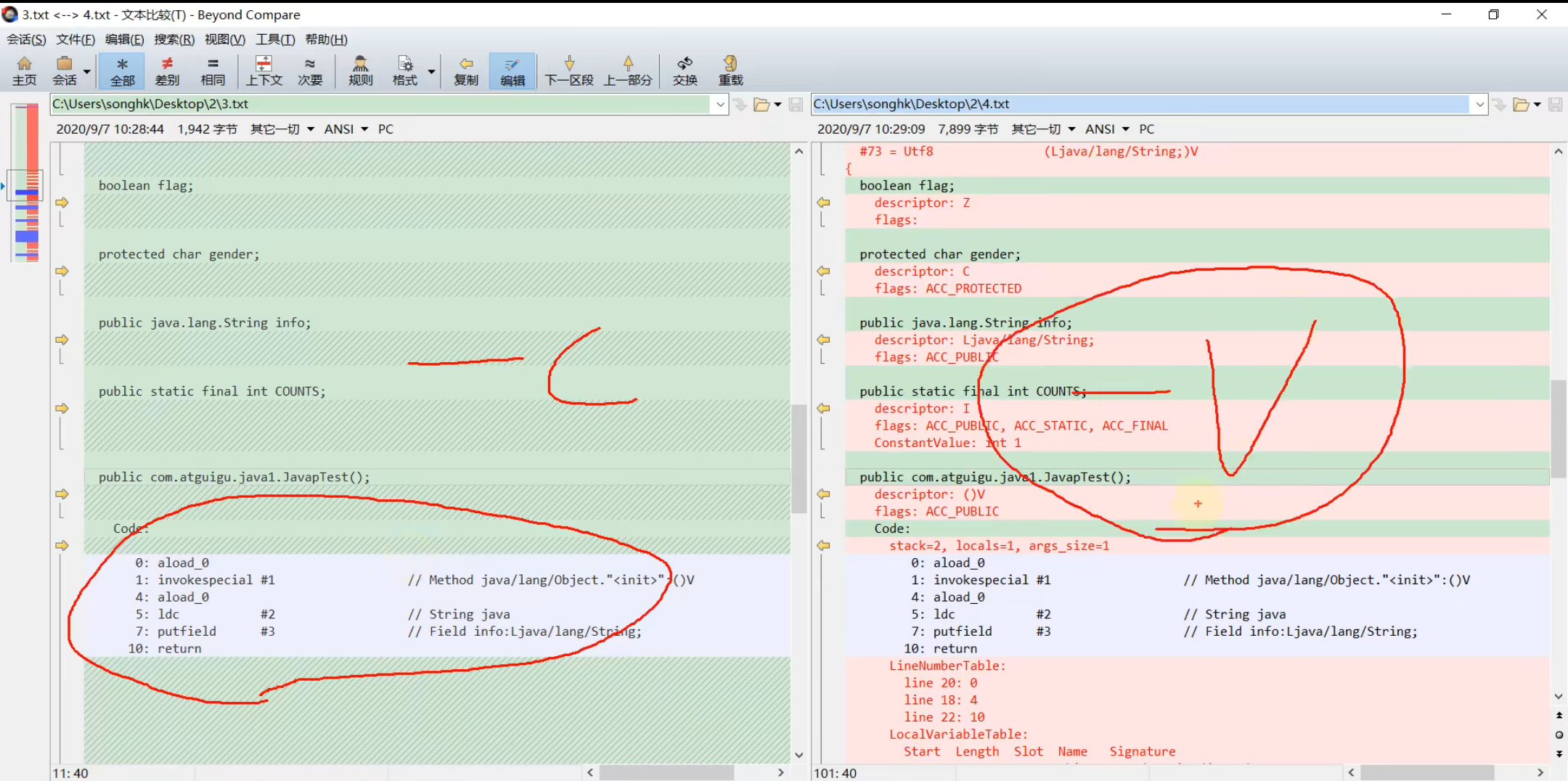This screenshot has width=1568, height=781.
Task: Expand left pane open-folder dropdown arrow
Action: coord(777,105)
